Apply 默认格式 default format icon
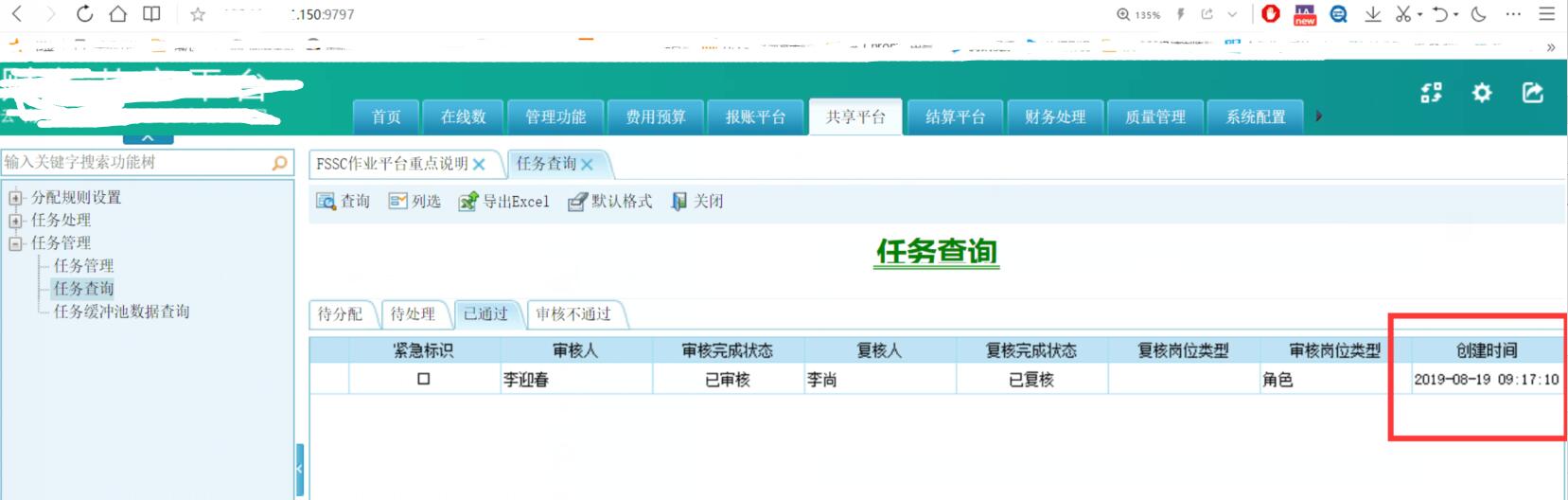 577,202
